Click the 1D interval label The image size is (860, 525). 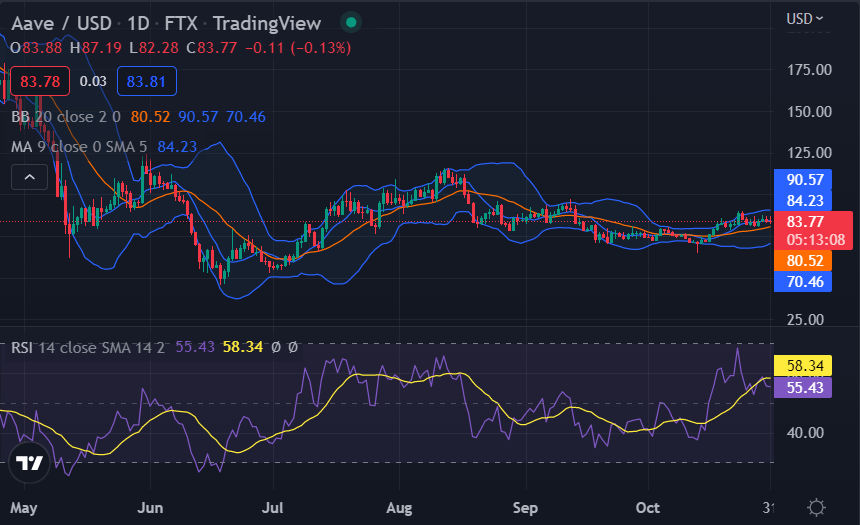pyautogui.click(x=138, y=24)
